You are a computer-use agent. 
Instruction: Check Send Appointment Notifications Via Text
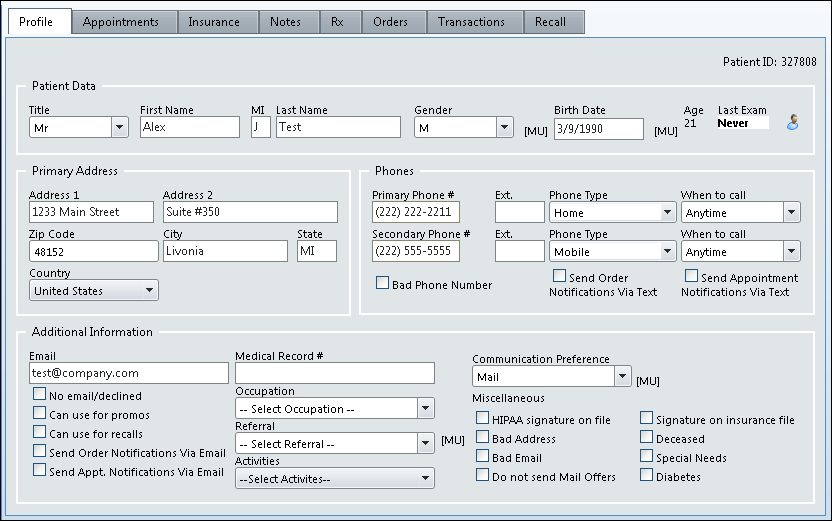tap(691, 277)
